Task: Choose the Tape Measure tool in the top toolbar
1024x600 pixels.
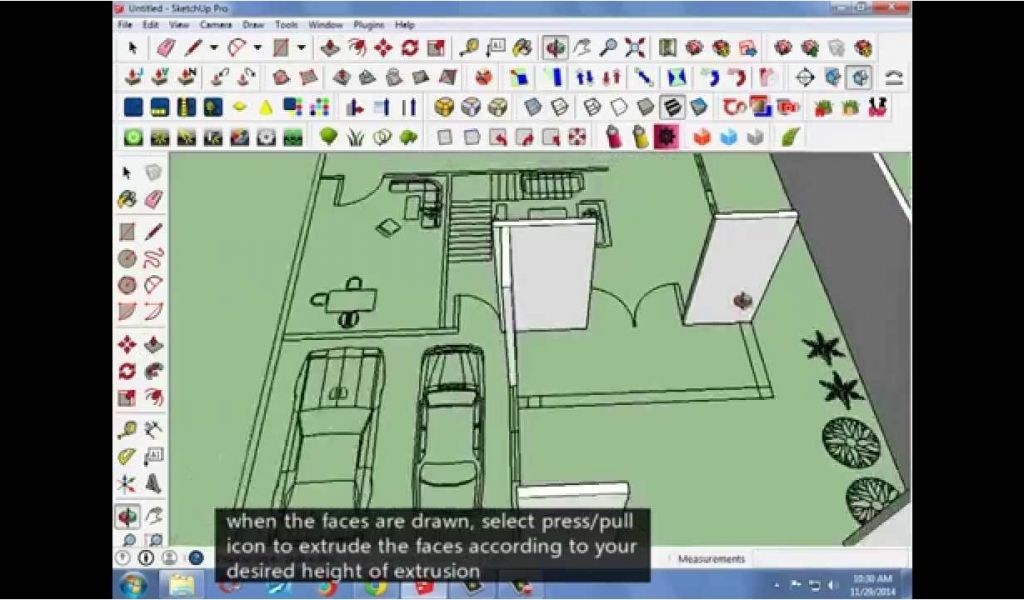Action: 468,47
